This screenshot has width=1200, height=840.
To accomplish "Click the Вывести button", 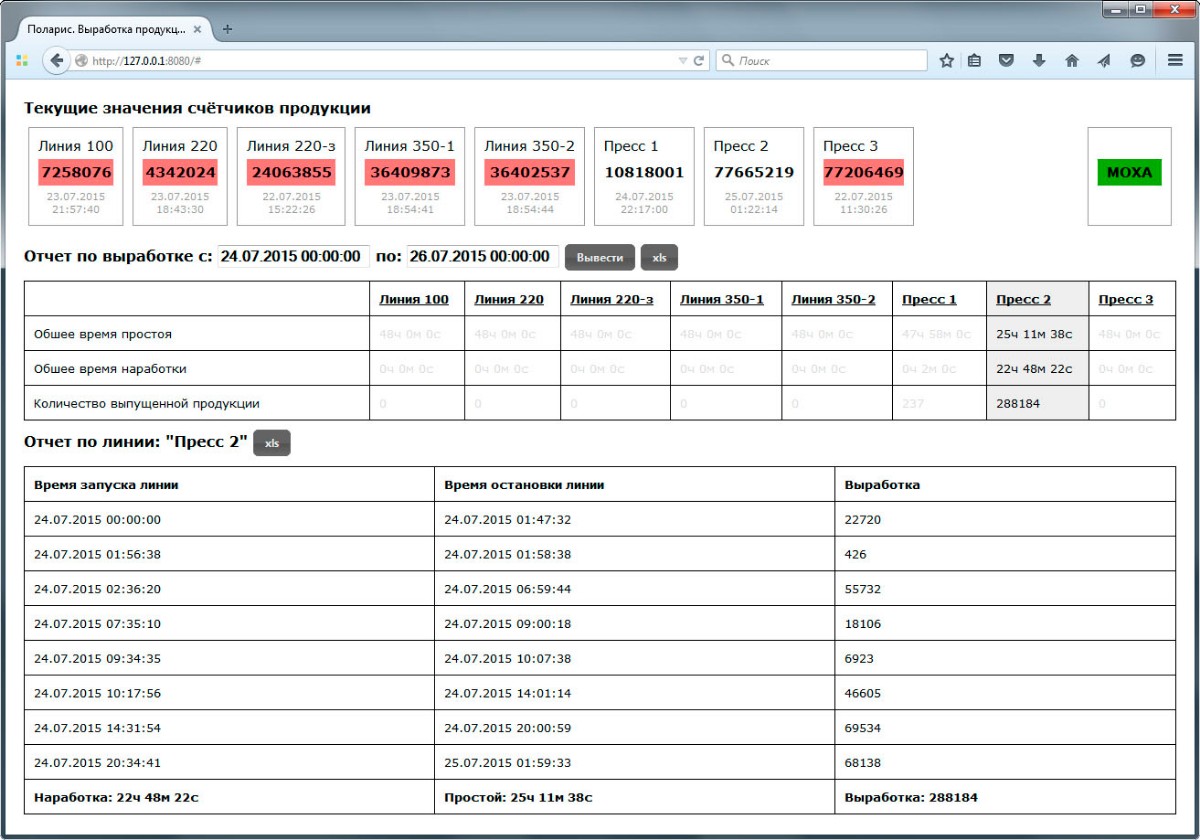I will coord(600,257).
